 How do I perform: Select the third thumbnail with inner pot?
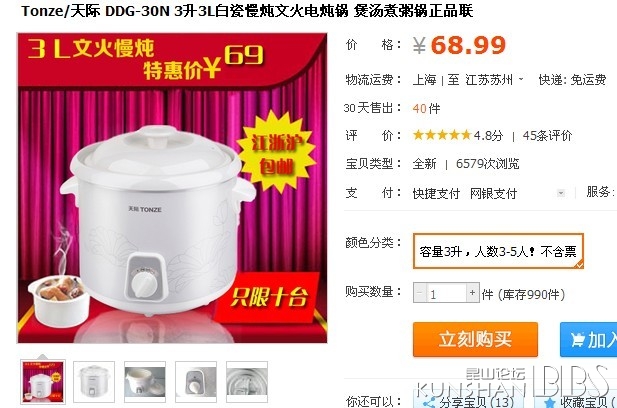coord(145,382)
